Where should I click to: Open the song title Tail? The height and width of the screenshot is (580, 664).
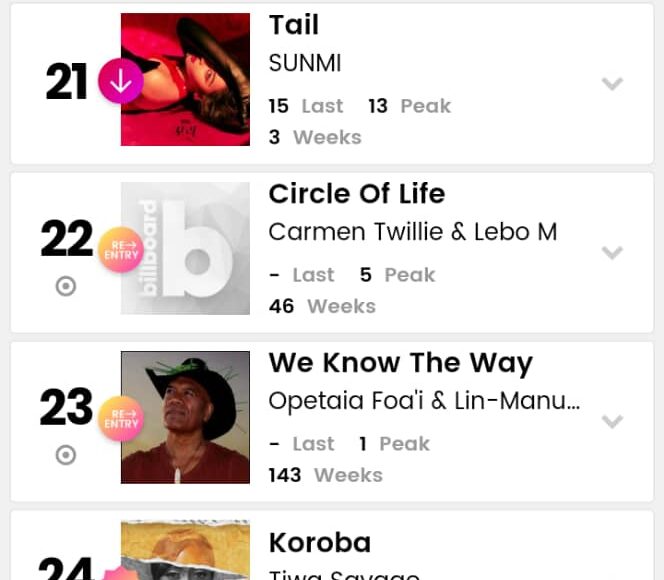pyautogui.click(x=294, y=25)
